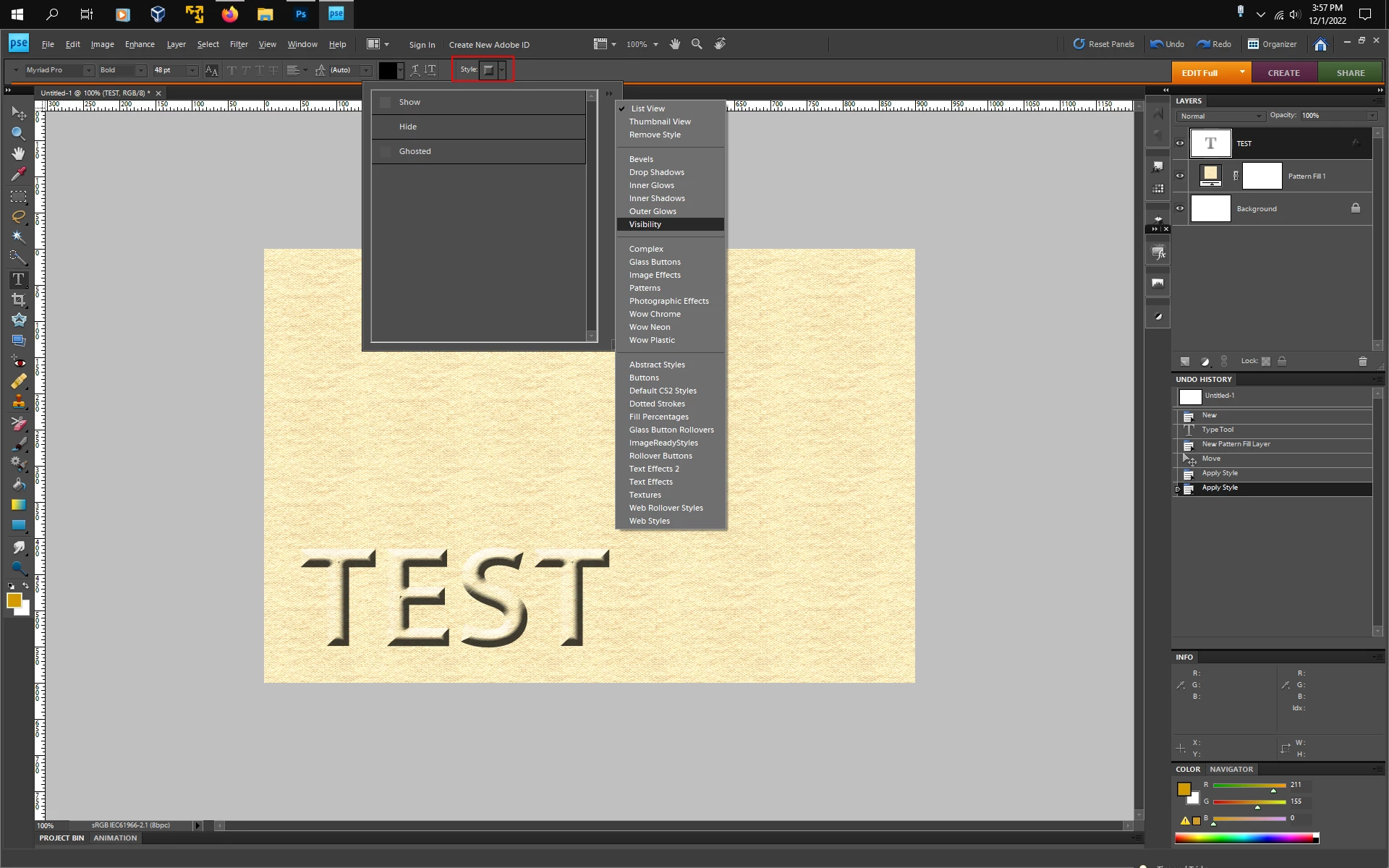This screenshot has height=868, width=1389.
Task: Click the black text color swatch
Action: (388, 70)
